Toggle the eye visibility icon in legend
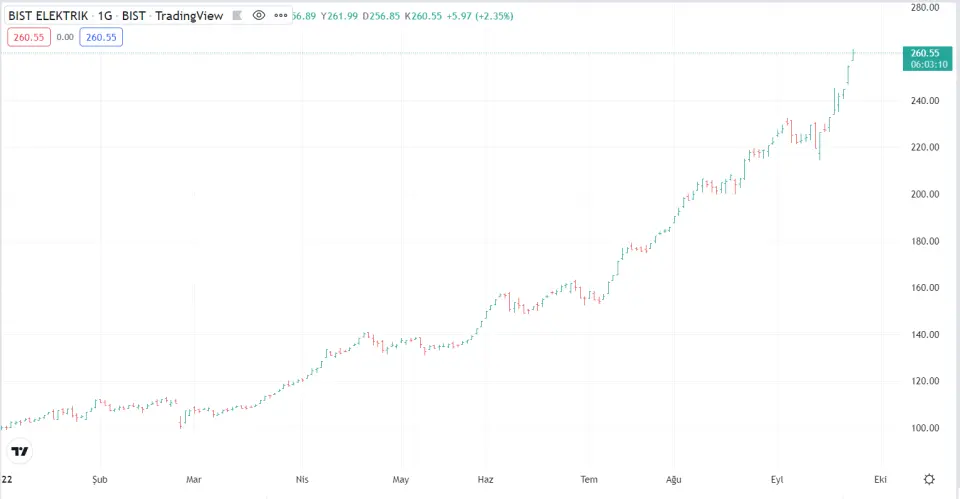960x499 pixels. click(259, 16)
